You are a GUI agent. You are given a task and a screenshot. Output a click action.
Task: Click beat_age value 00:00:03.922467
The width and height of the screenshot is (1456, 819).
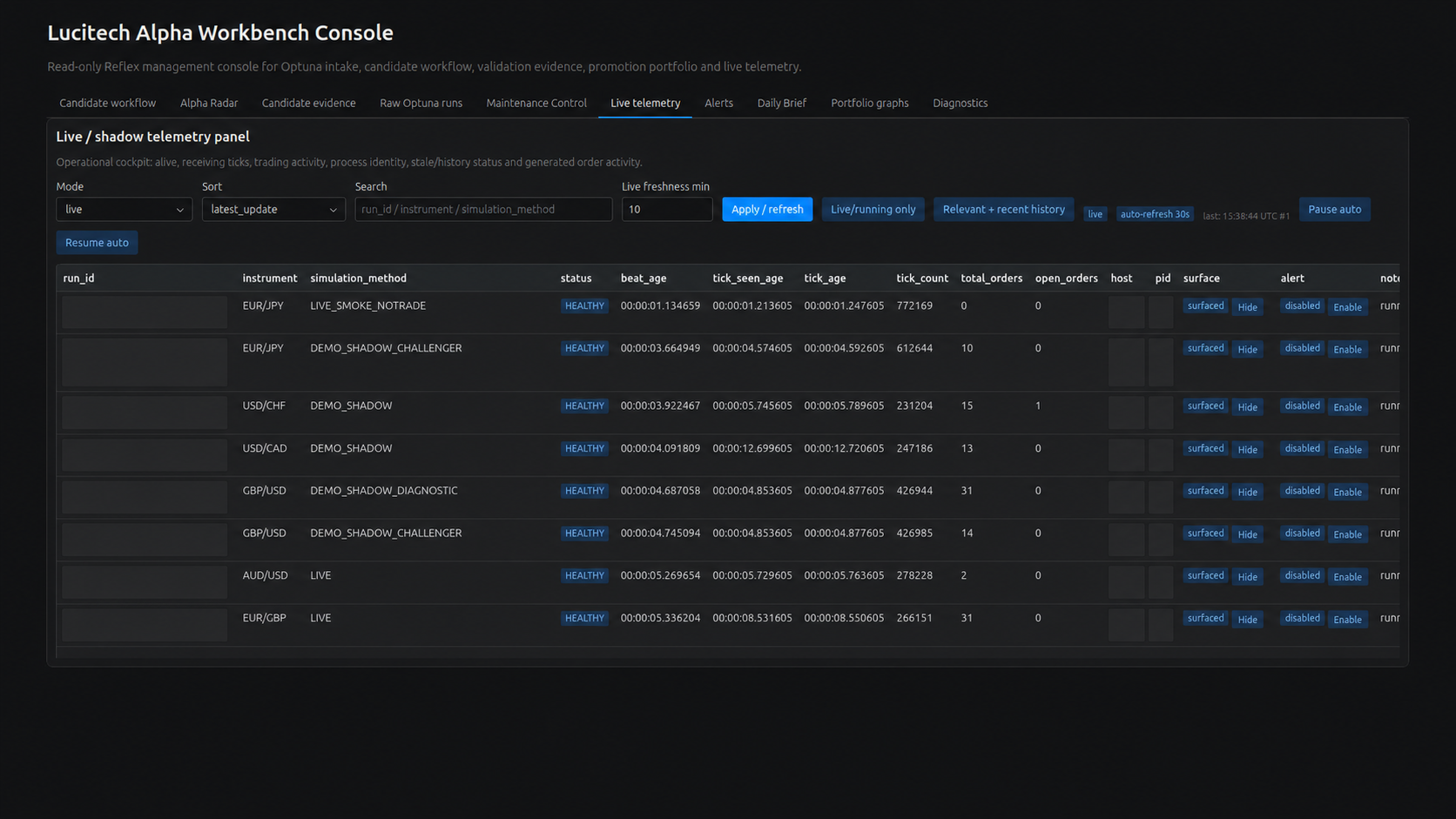pos(660,406)
